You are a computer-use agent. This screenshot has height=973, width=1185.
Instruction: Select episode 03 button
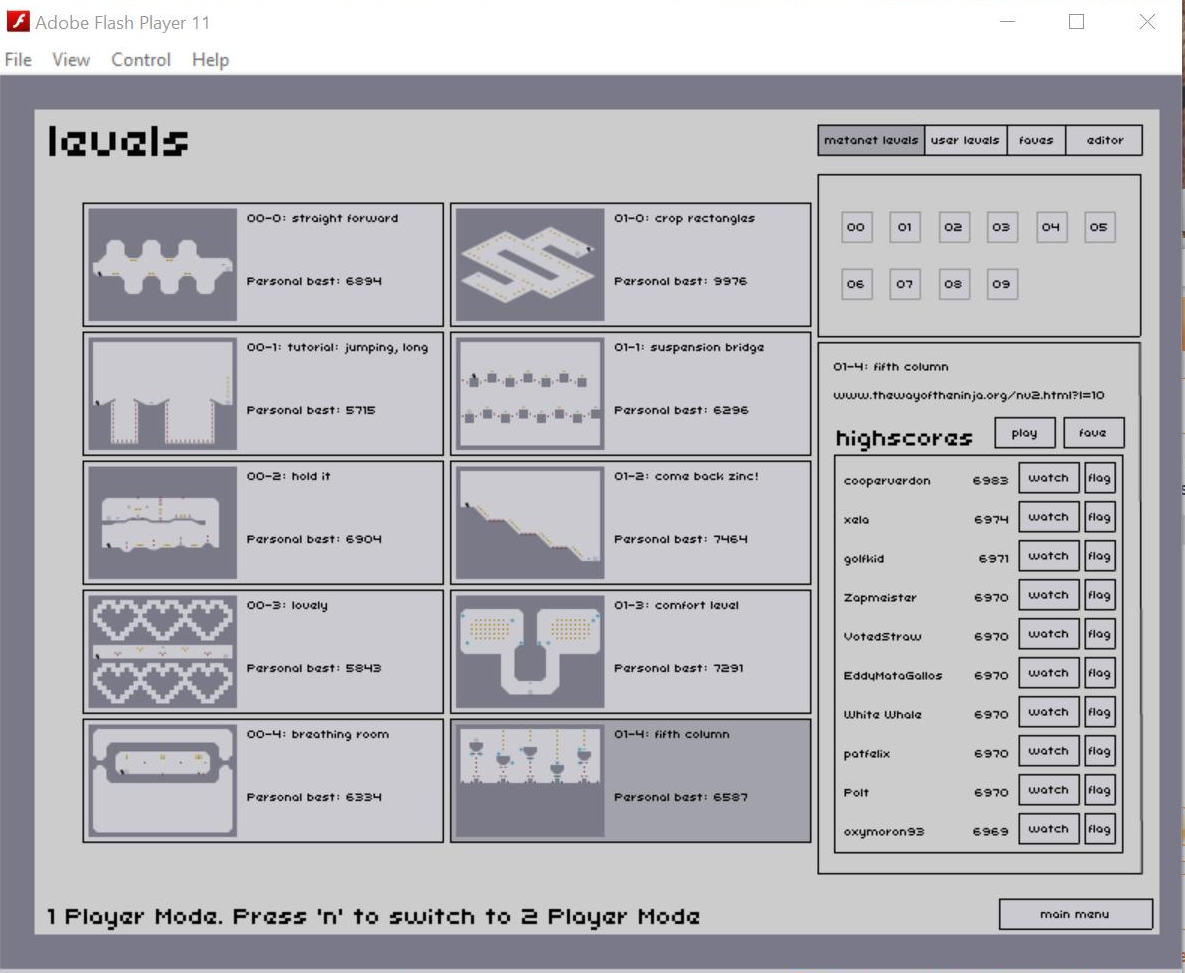(x=1001, y=227)
